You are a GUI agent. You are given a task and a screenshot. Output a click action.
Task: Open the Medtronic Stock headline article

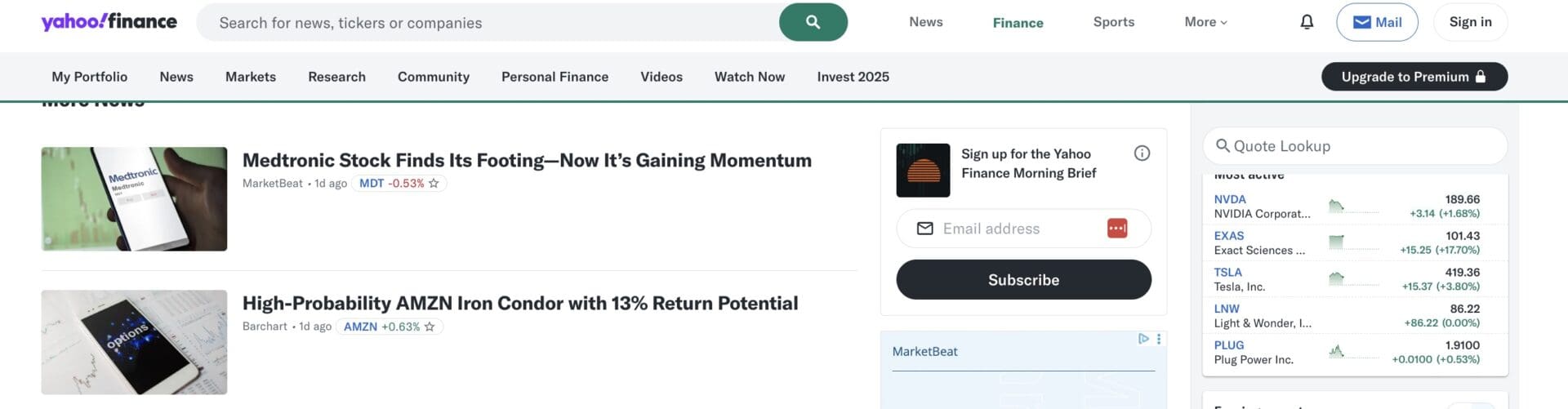[527, 160]
